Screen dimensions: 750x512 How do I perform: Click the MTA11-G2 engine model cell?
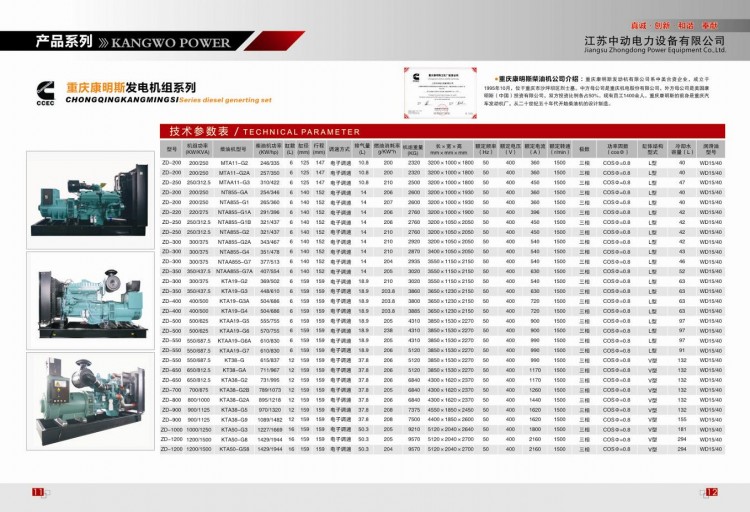pos(234,163)
